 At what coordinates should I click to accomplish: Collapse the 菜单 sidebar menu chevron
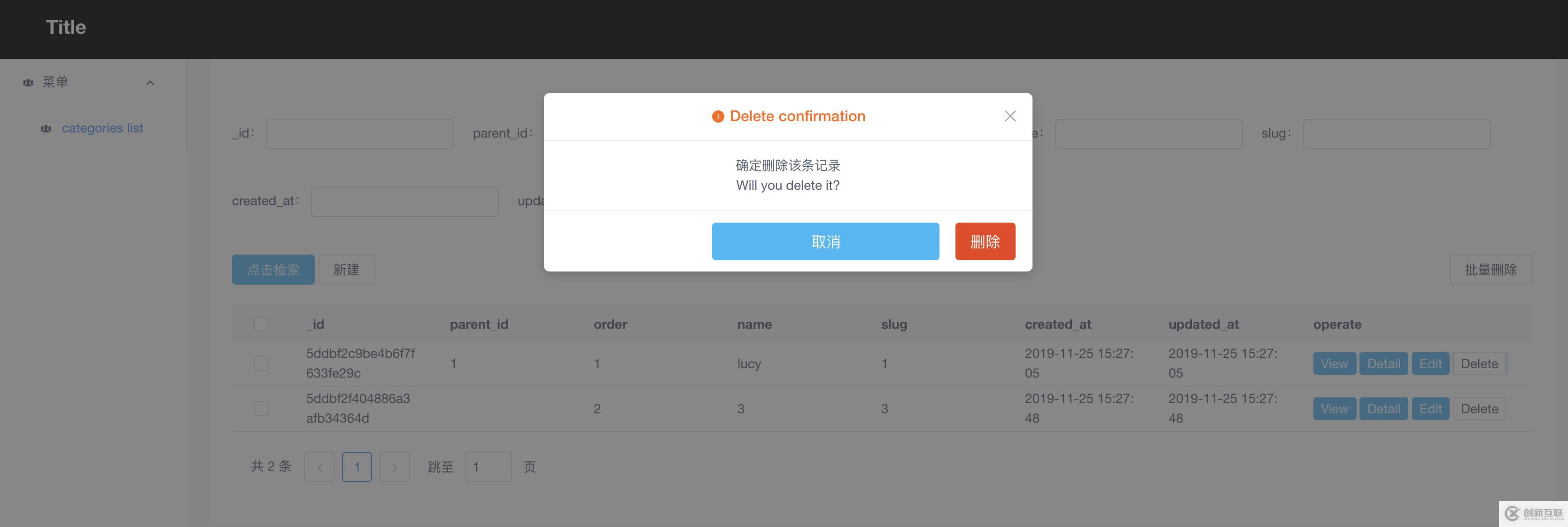click(150, 83)
